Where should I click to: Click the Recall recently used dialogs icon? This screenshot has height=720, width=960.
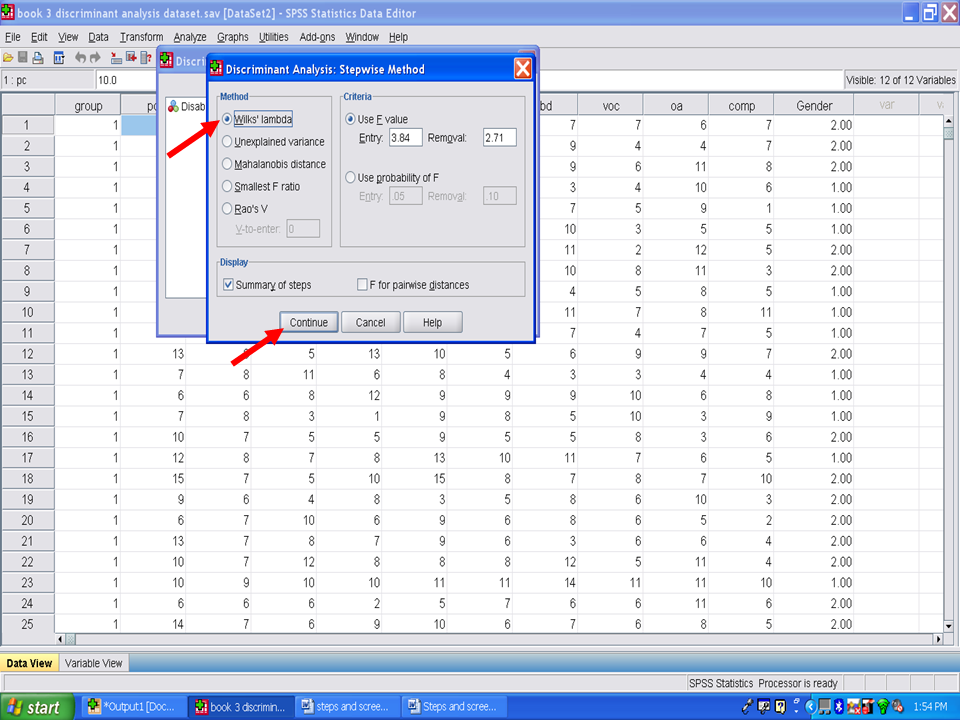59,58
